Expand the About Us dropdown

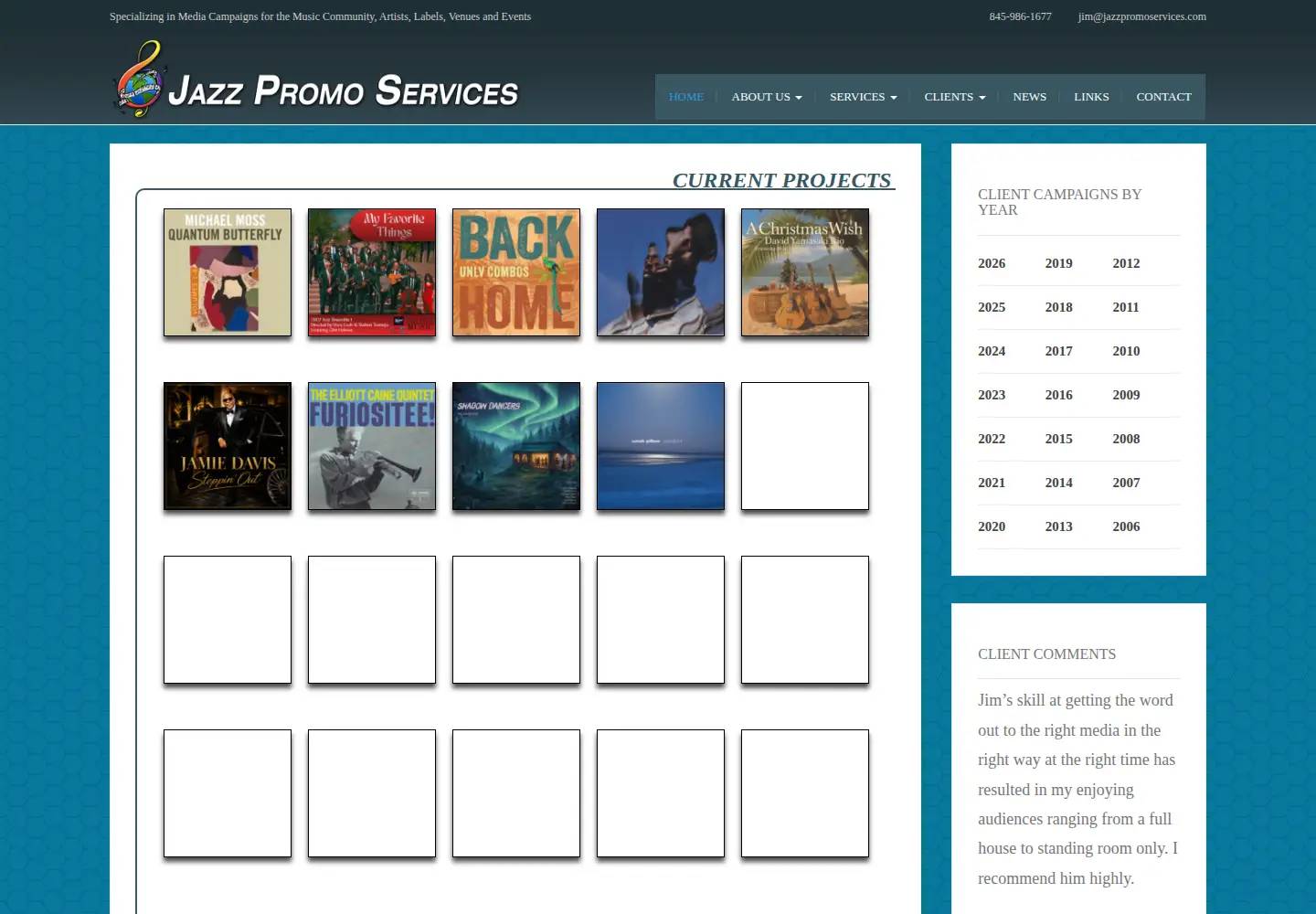coord(767,97)
